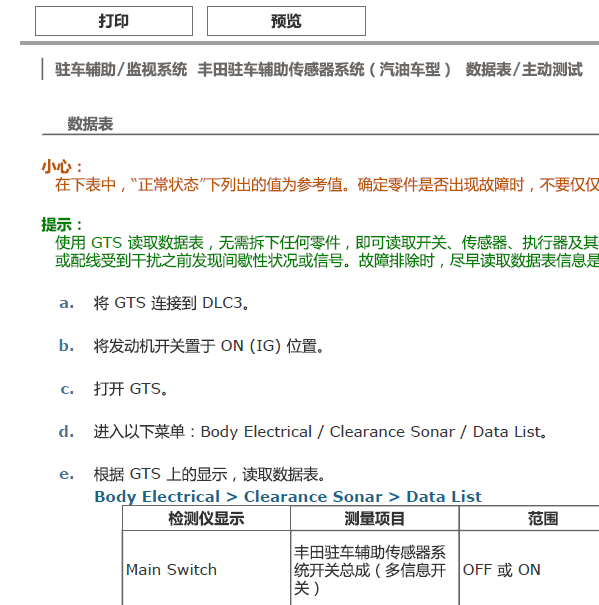Click the hint line starting 或配线受到干扰之前
The image size is (599, 605).
tap(327, 260)
